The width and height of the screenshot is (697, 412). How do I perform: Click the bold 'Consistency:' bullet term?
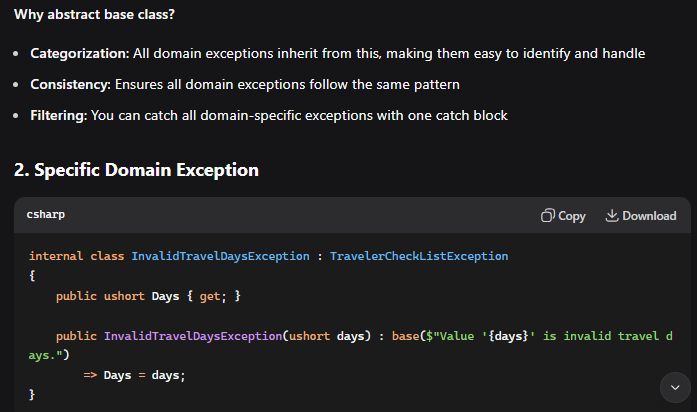click(70, 84)
